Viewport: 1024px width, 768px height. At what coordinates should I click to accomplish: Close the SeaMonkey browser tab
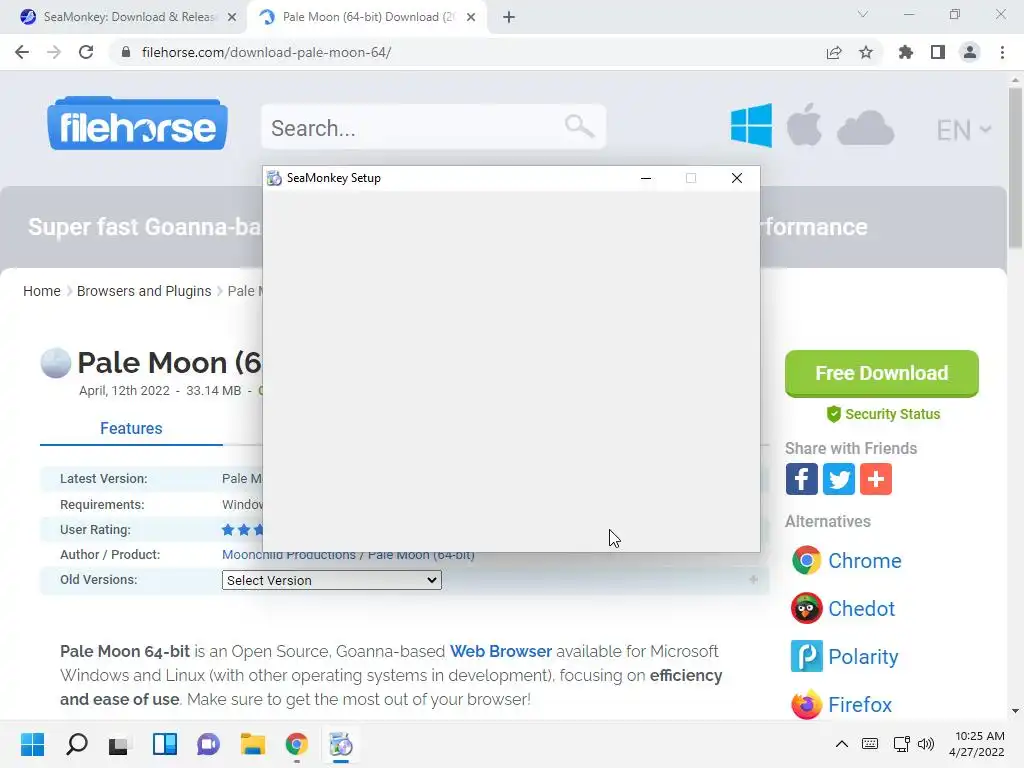click(232, 17)
